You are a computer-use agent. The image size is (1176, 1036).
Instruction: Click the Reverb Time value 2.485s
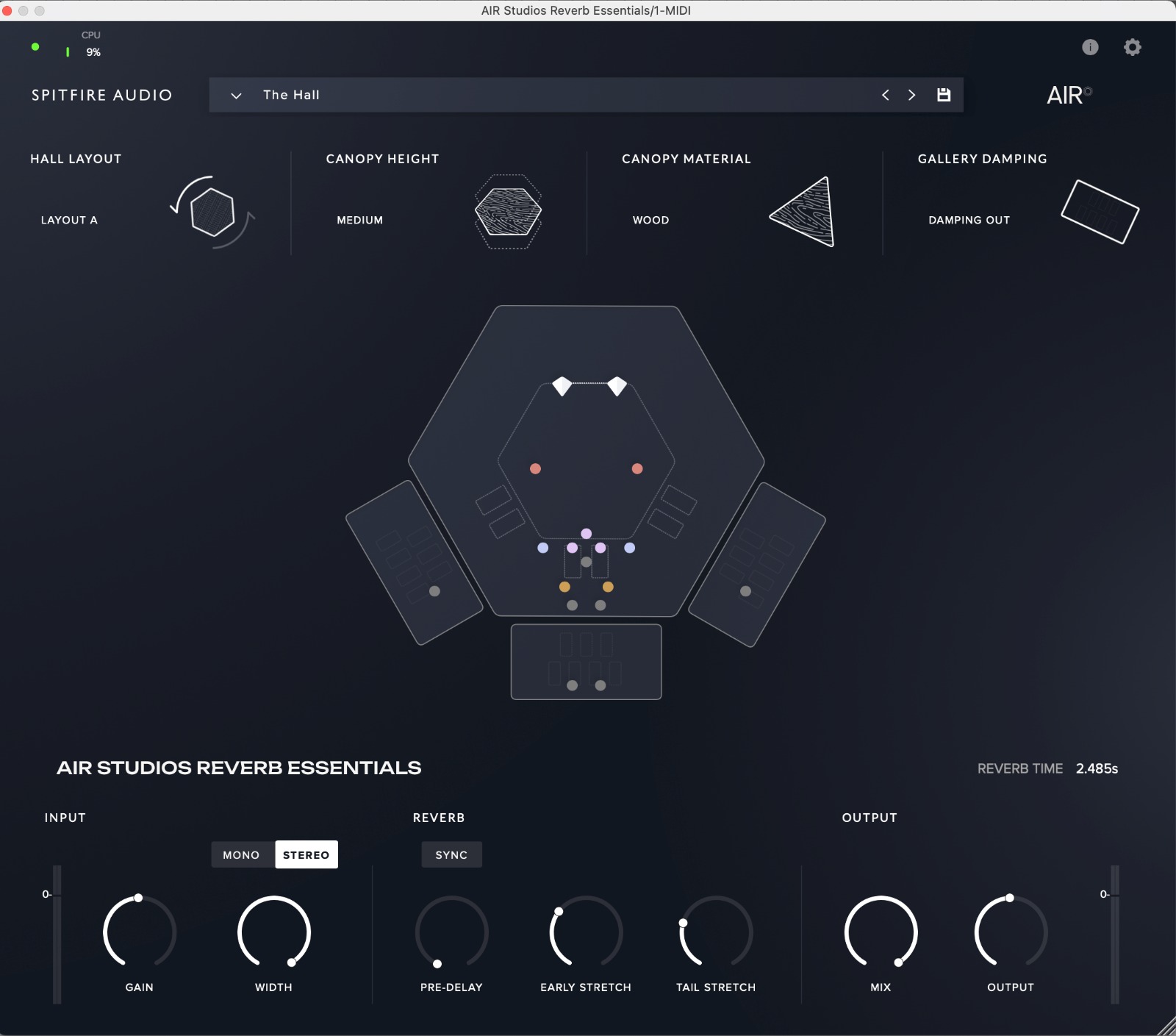click(x=1097, y=768)
